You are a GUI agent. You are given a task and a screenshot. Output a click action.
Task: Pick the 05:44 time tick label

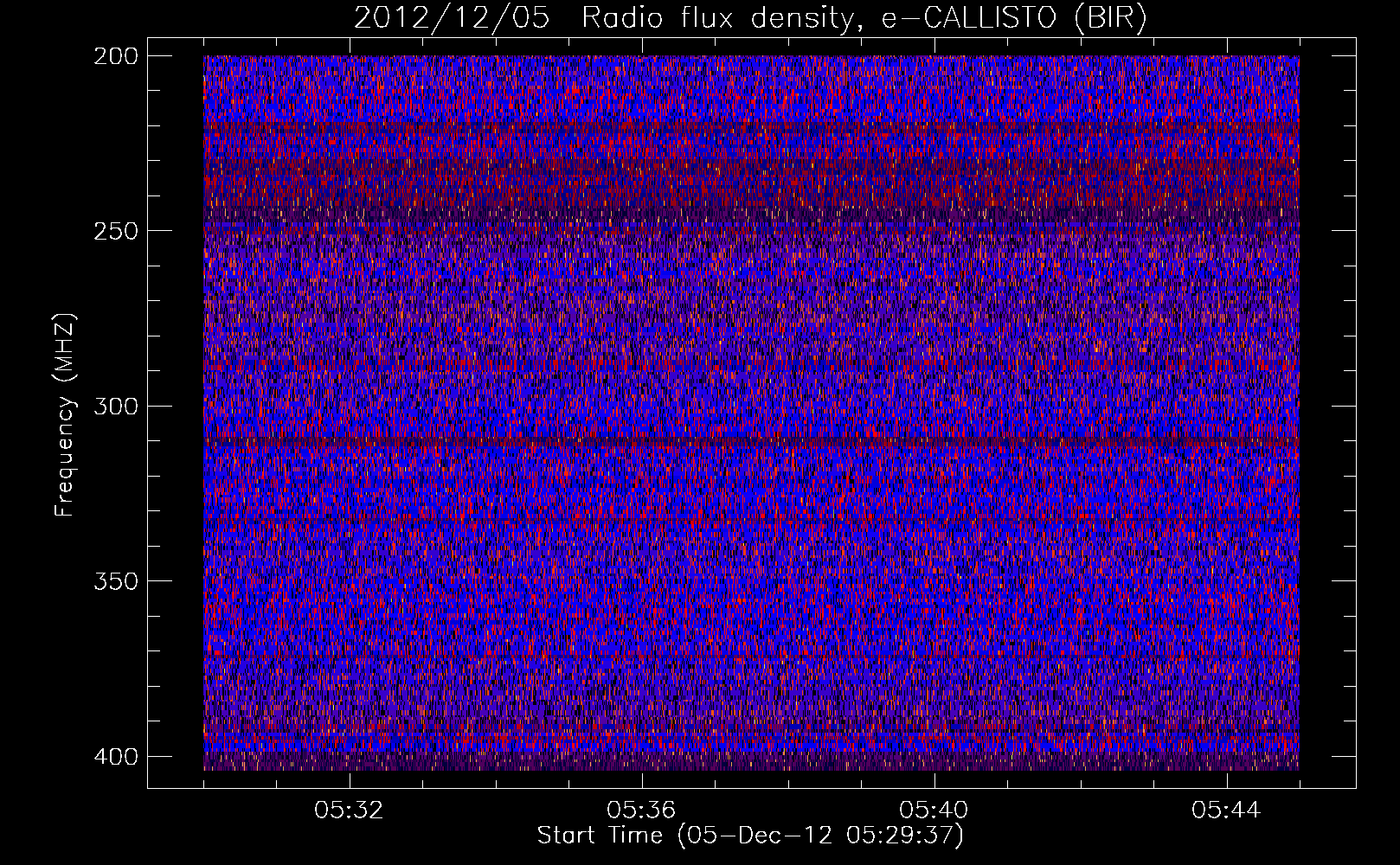(1226, 811)
